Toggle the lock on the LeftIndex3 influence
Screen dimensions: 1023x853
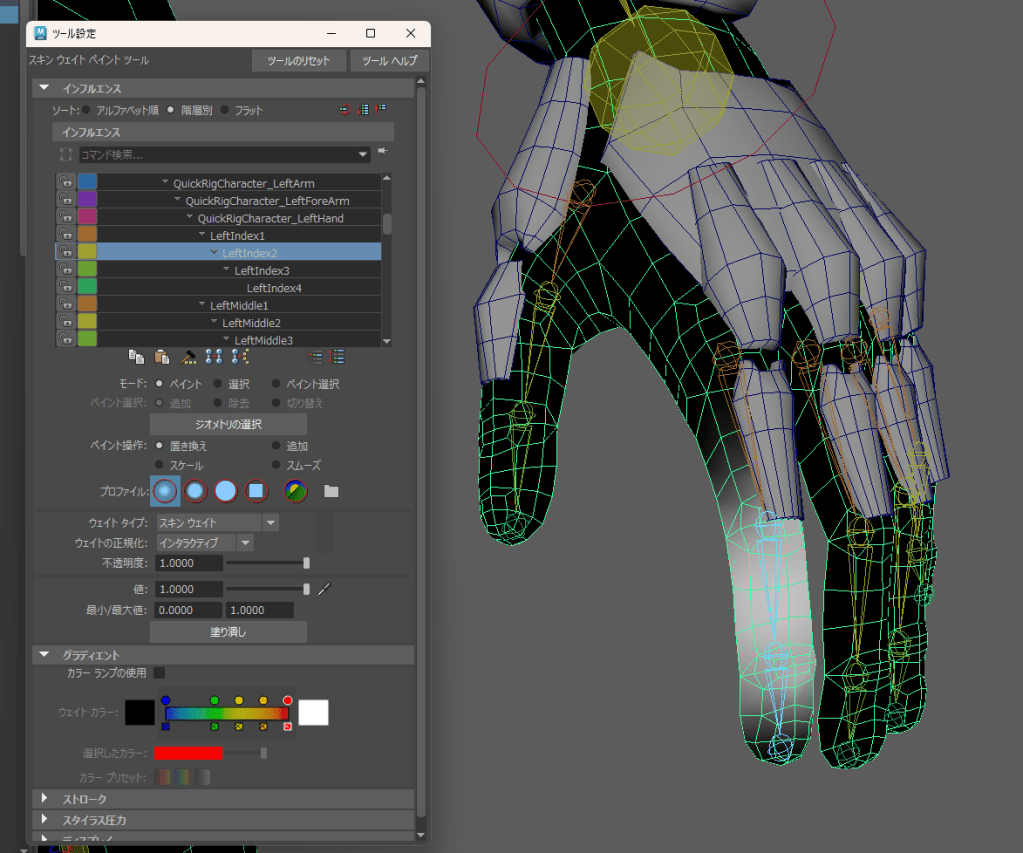click(x=65, y=270)
